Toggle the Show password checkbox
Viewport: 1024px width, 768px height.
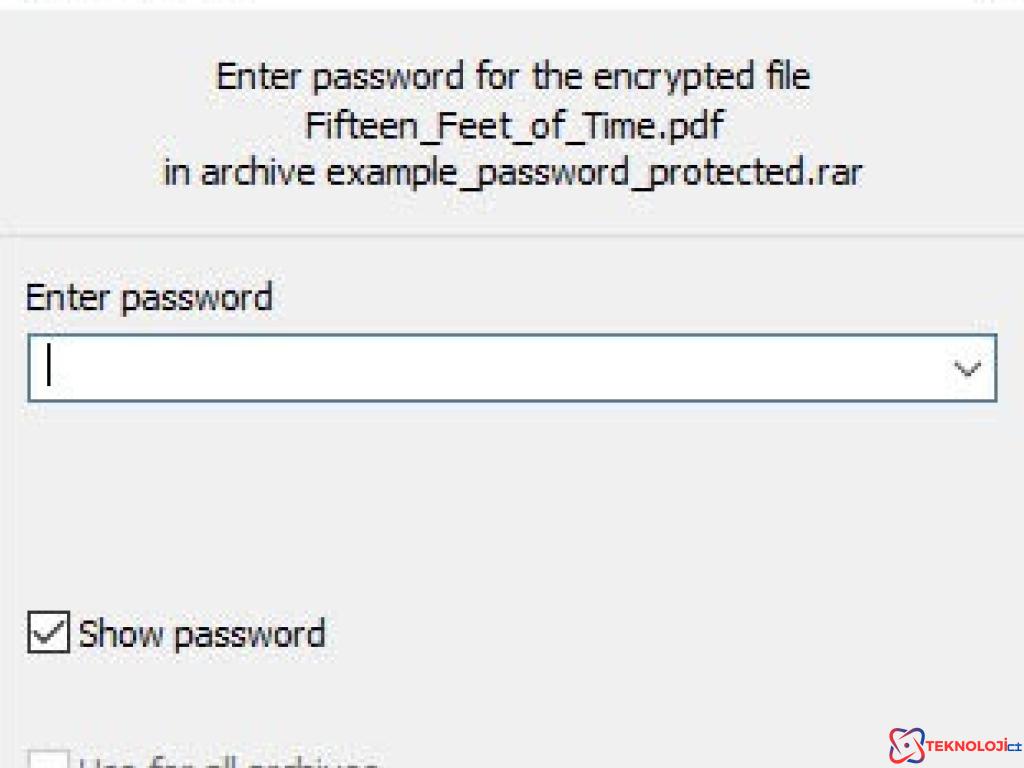click(x=47, y=634)
